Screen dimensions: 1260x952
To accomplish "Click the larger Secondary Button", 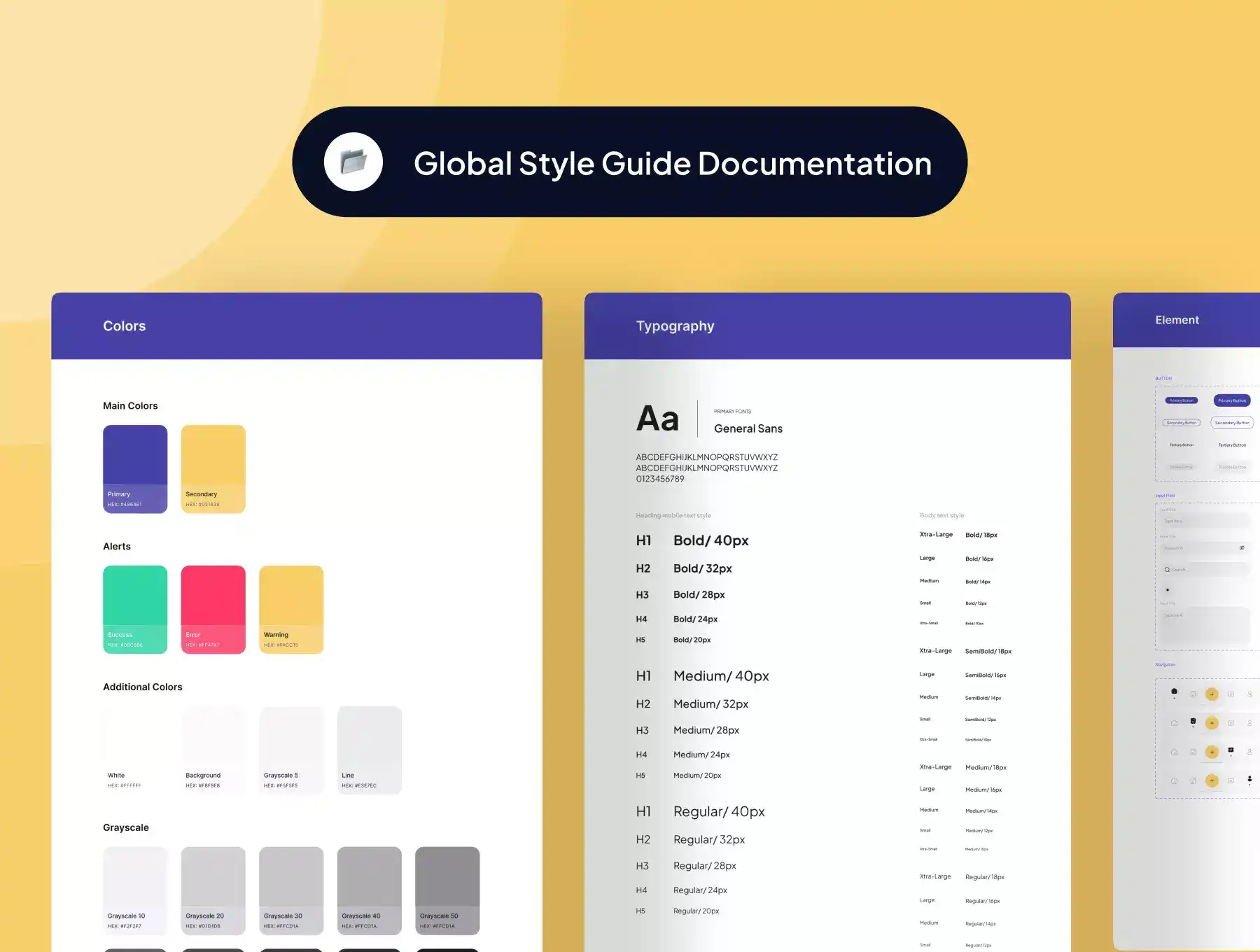I will (1232, 423).
